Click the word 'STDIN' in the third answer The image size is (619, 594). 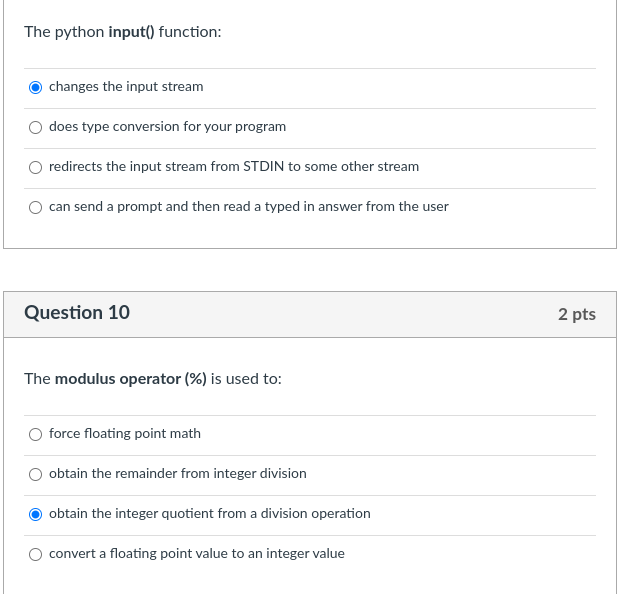coord(264,166)
